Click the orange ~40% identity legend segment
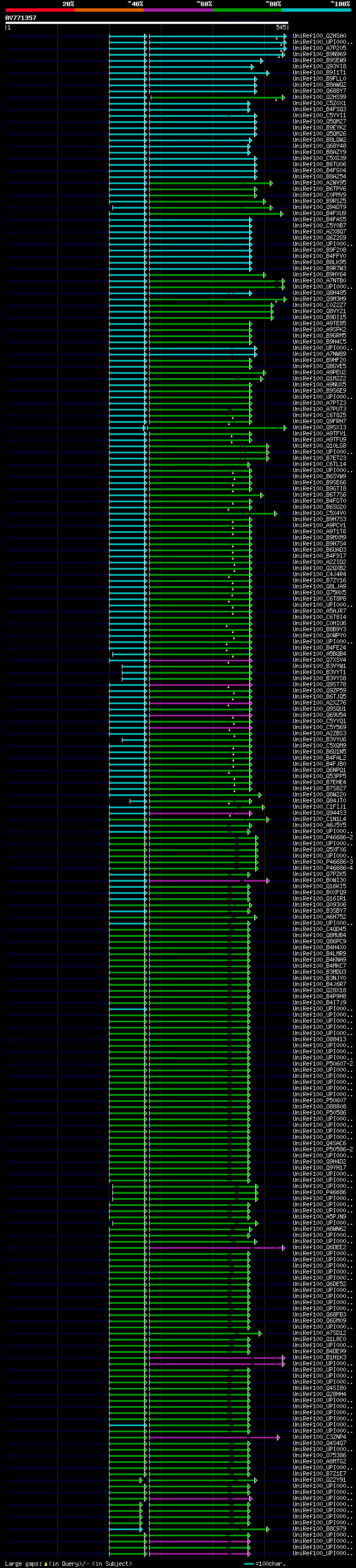The width and height of the screenshot is (356, 1568). coord(108,10)
